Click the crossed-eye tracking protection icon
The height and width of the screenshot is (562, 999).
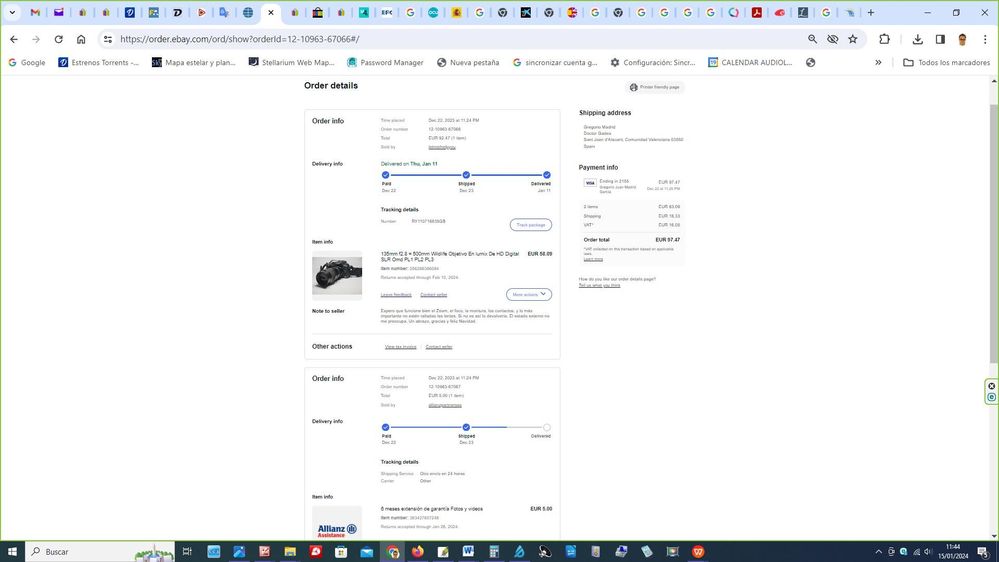[x=832, y=39]
